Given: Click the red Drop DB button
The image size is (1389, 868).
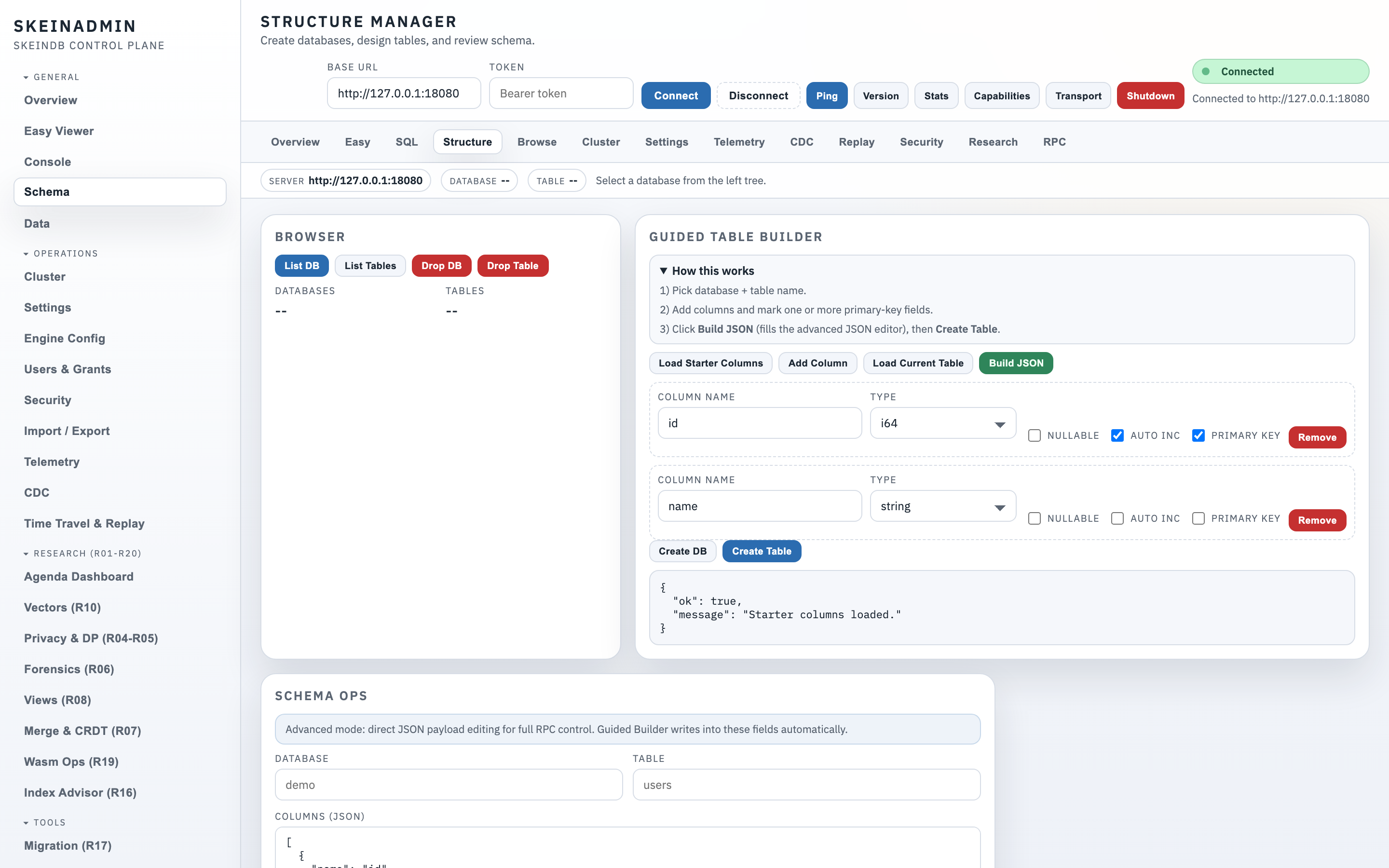Looking at the screenshot, I should (x=441, y=266).
